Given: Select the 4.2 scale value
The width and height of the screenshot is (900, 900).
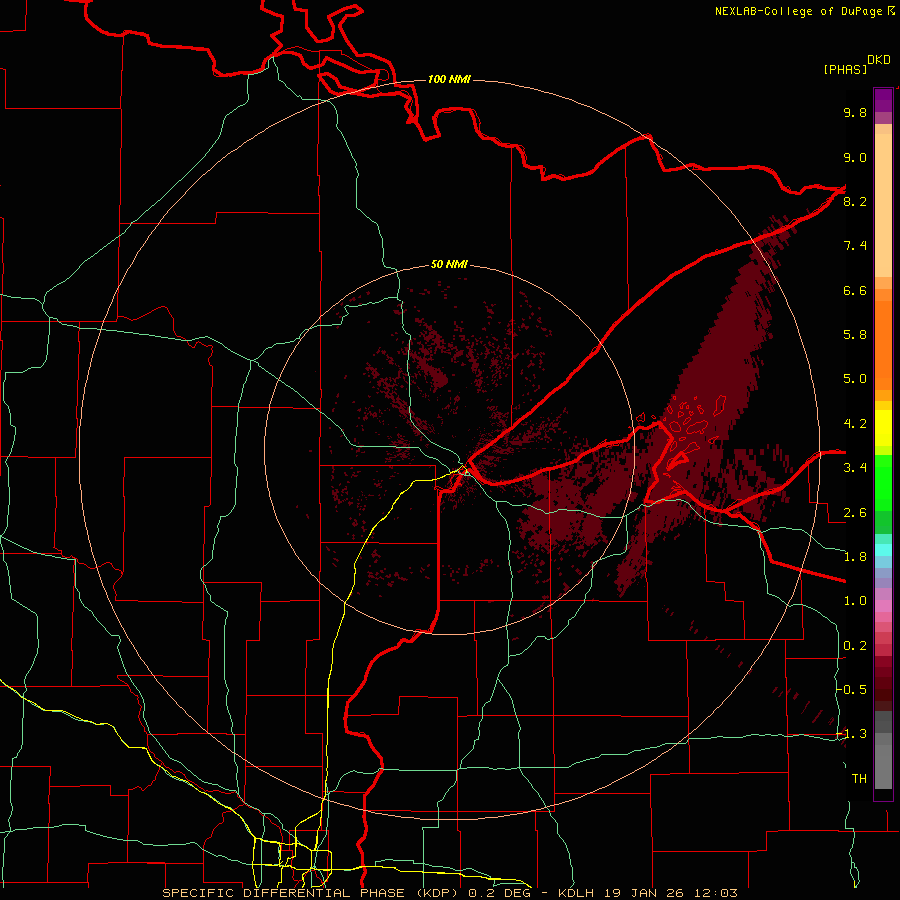Looking at the screenshot, I should point(855,424).
